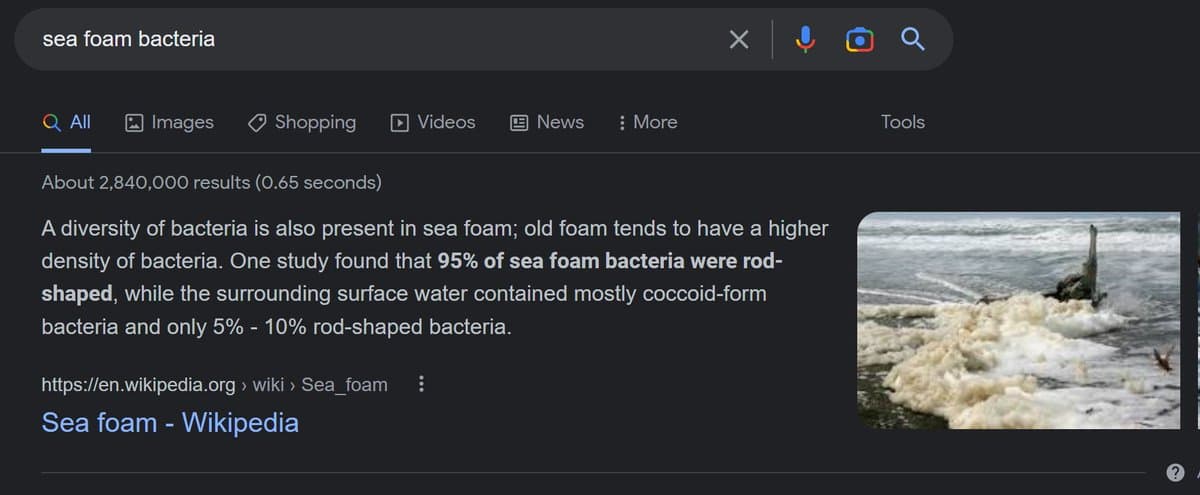This screenshot has width=1200, height=495.
Task: Switch to the News results tab
Action: [x=547, y=122]
